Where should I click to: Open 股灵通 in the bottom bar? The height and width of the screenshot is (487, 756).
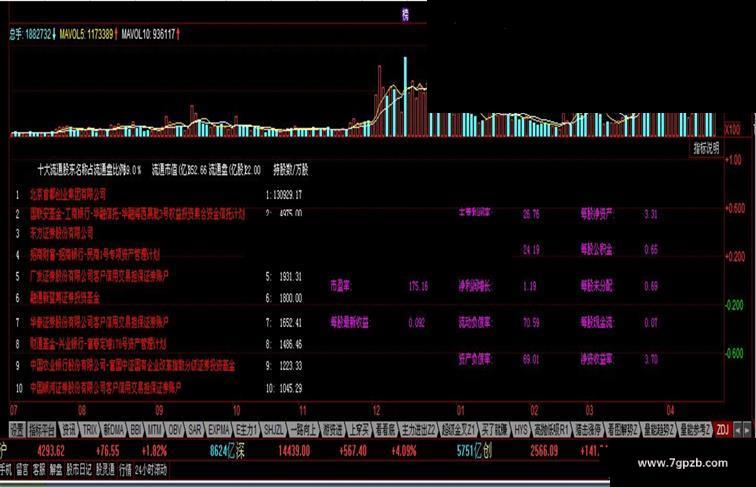105,470
